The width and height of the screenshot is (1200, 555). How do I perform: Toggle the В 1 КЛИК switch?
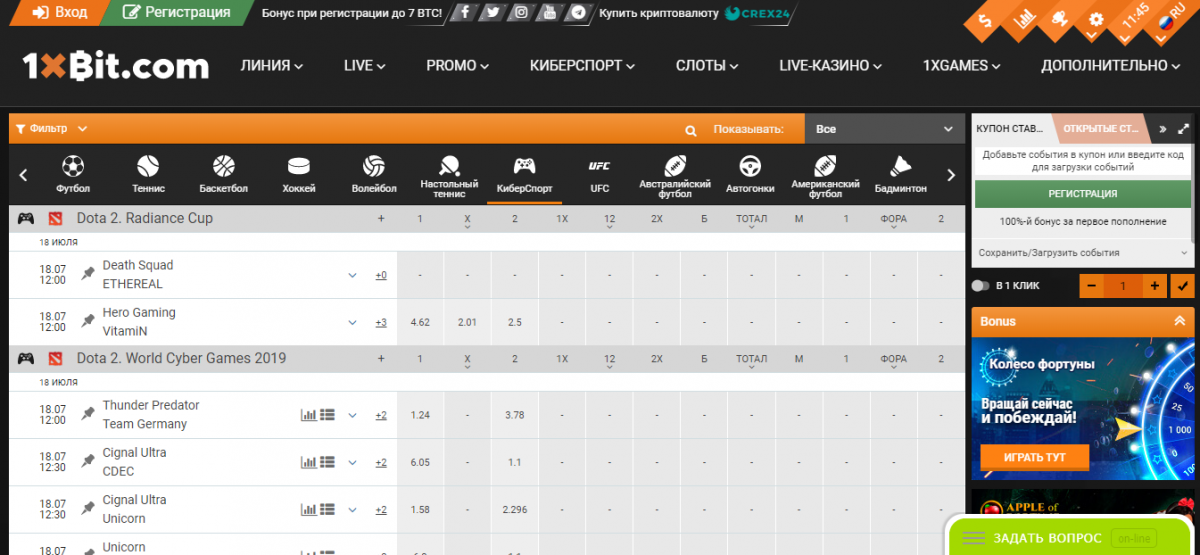click(x=980, y=286)
